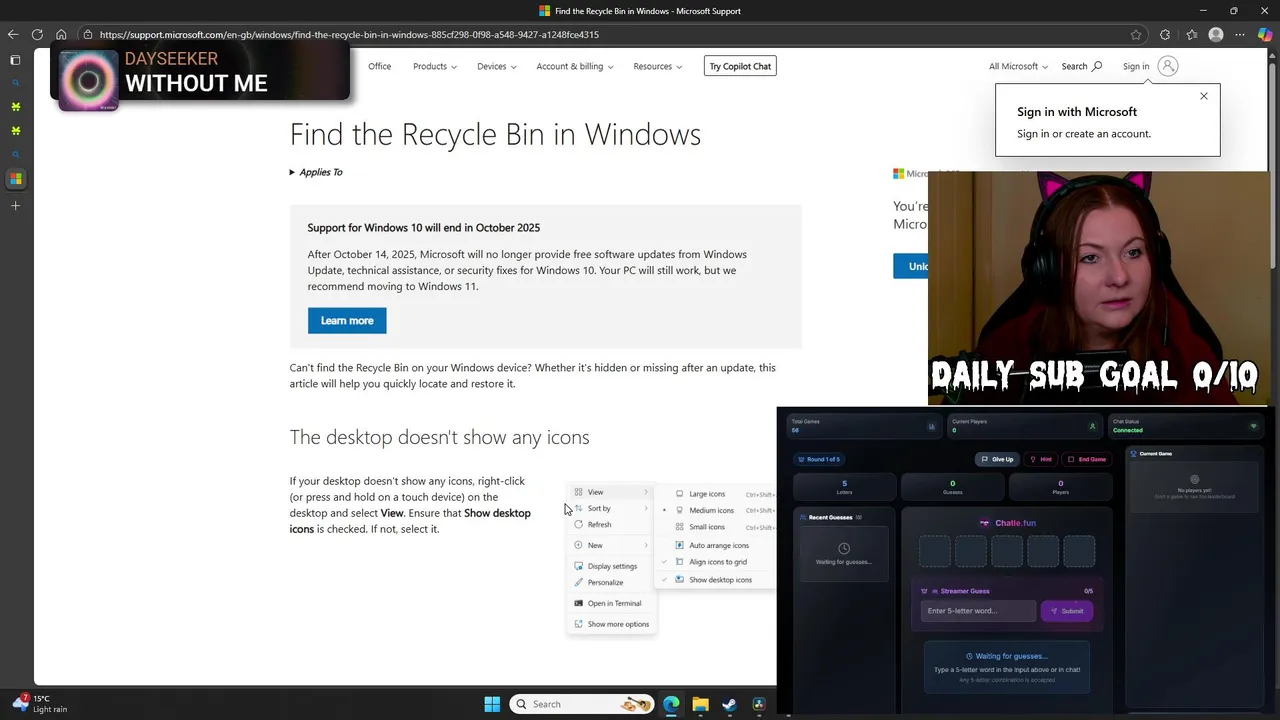Reload the page with the refresh icon
The image size is (1280, 720).
click(37, 34)
